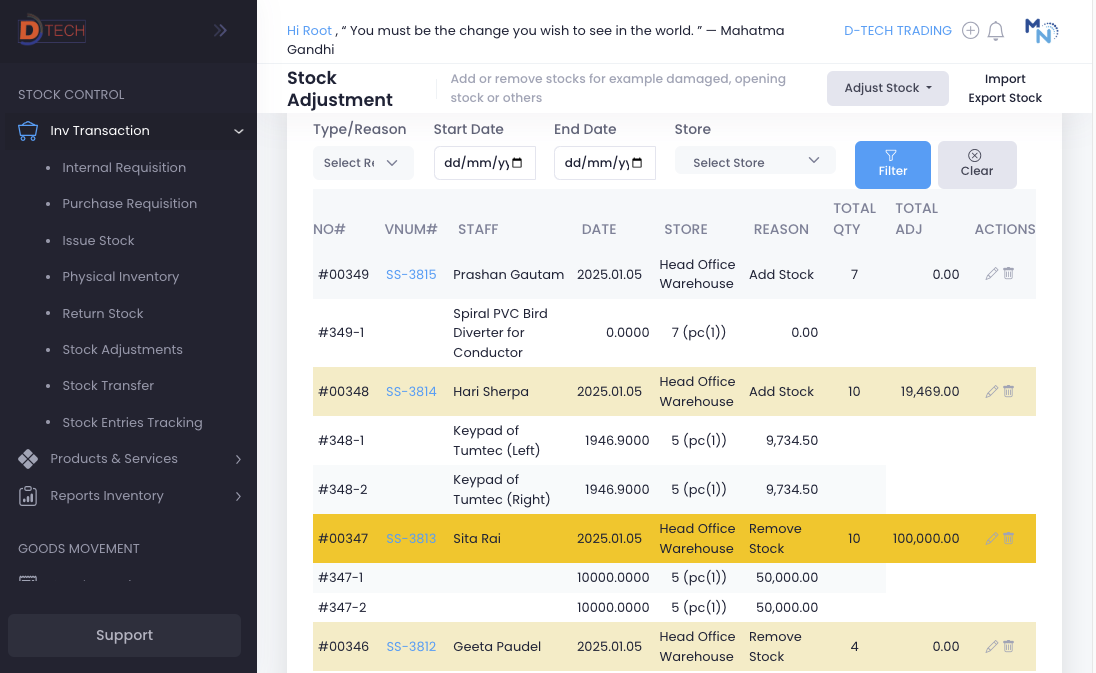Delete record #00346 using the trash icon
The width and height of the screenshot is (1096, 673).
(1008, 646)
